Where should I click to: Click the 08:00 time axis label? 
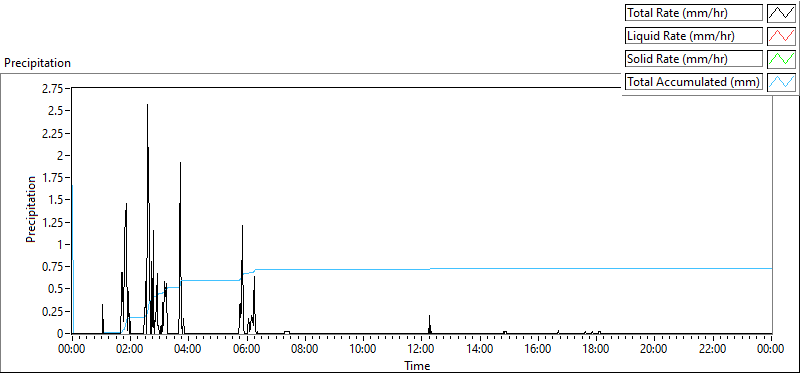click(x=305, y=350)
